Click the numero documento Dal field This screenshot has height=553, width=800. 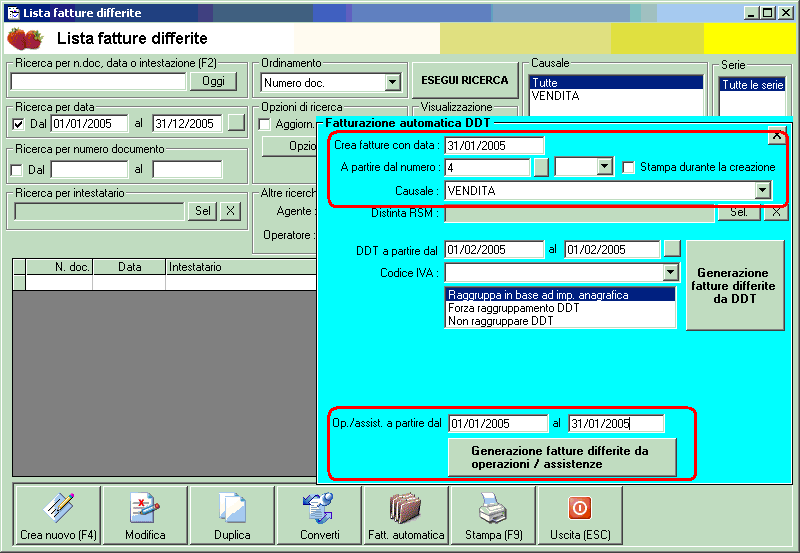click(x=89, y=169)
